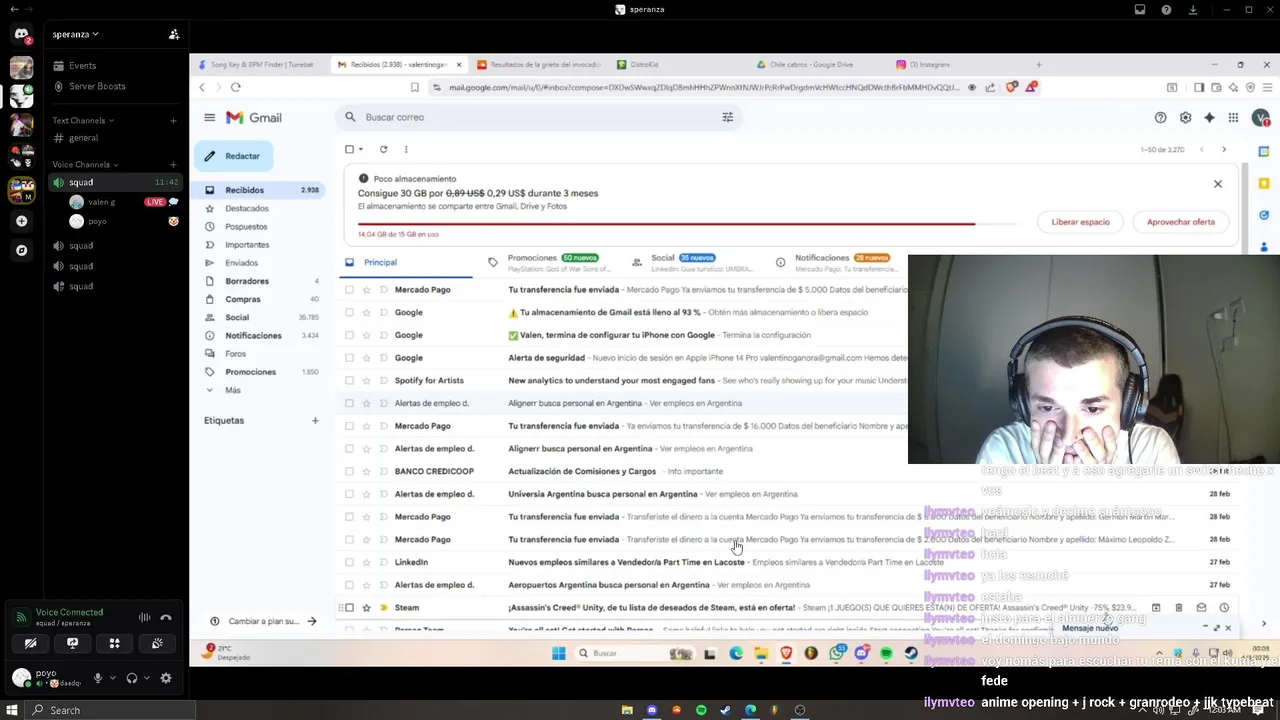Image resolution: width=1280 pixels, height=720 pixels.
Task: Open Gmail settings gear icon
Action: click(1185, 117)
